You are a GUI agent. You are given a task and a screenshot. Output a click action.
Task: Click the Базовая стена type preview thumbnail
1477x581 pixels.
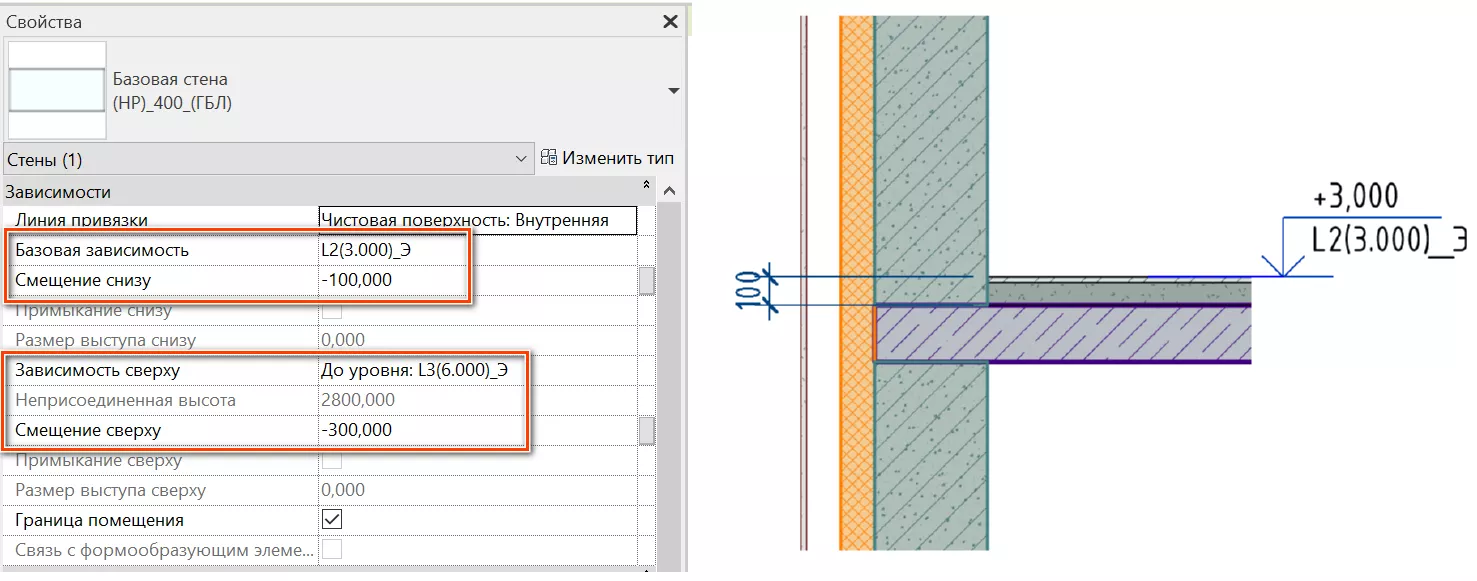56,90
